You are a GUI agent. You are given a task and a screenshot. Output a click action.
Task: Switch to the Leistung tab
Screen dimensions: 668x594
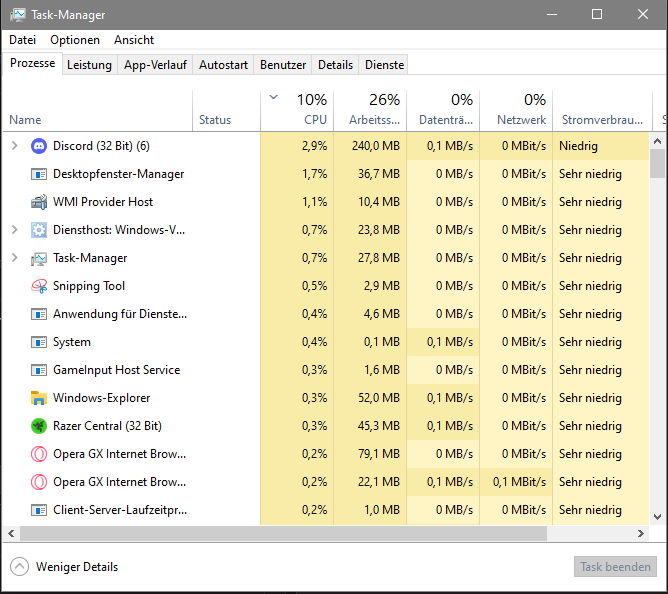(89, 65)
